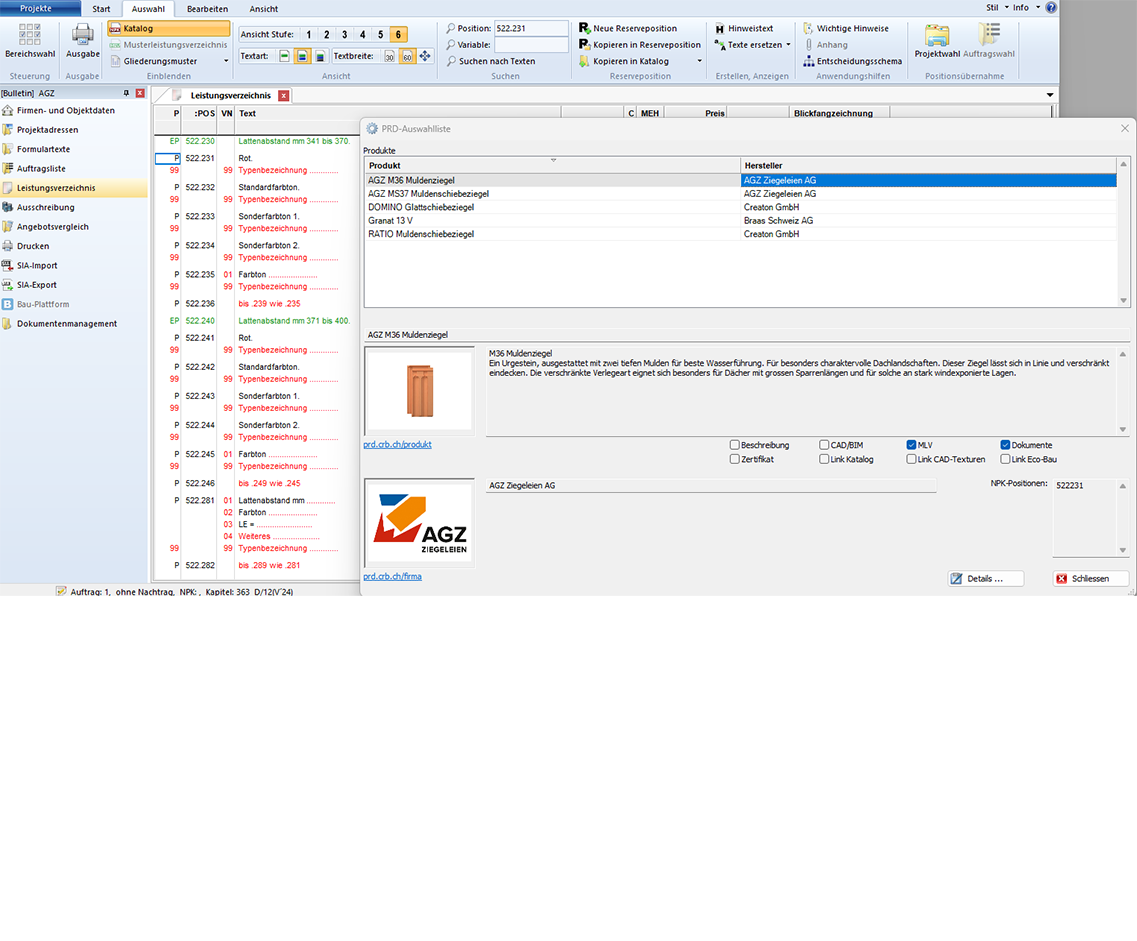The width and height of the screenshot is (1137, 941).
Task: Open the prd.crb.ch/firma link
Action: pyautogui.click(x=392, y=576)
